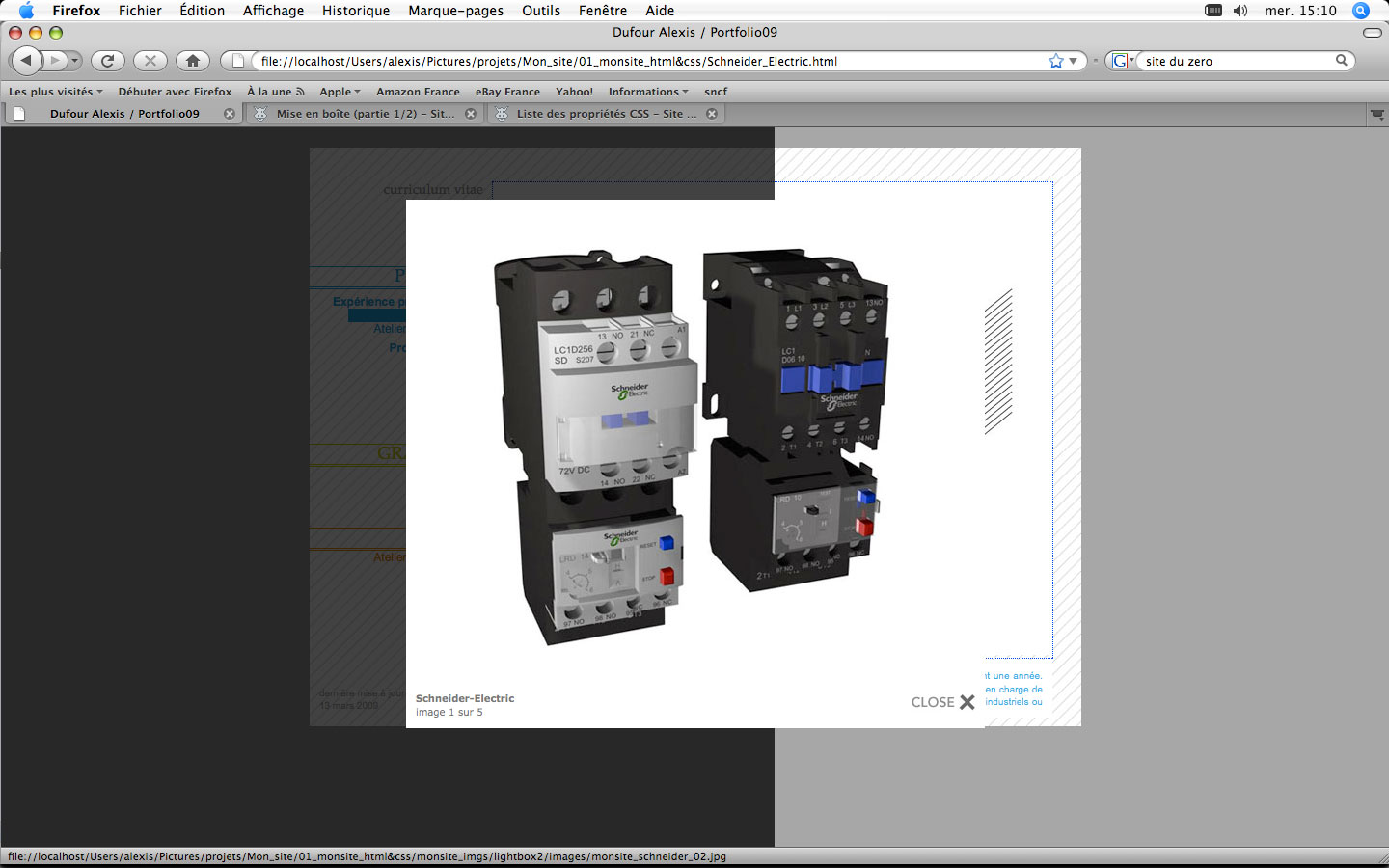Click the page identity icon left of URL
Viewport: 1389px width, 868px height.
(x=238, y=61)
